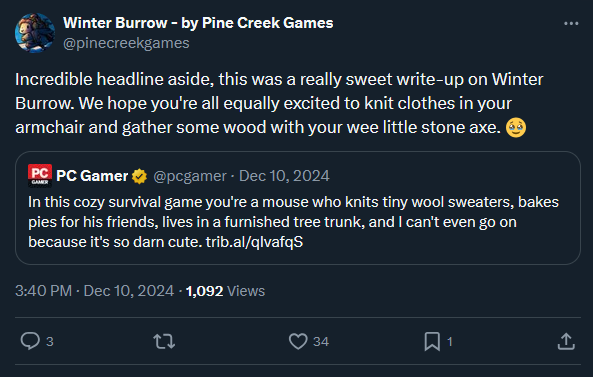Open quoted tweet date Dec 10, 2024
The height and width of the screenshot is (377, 593).
pos(284,176)
